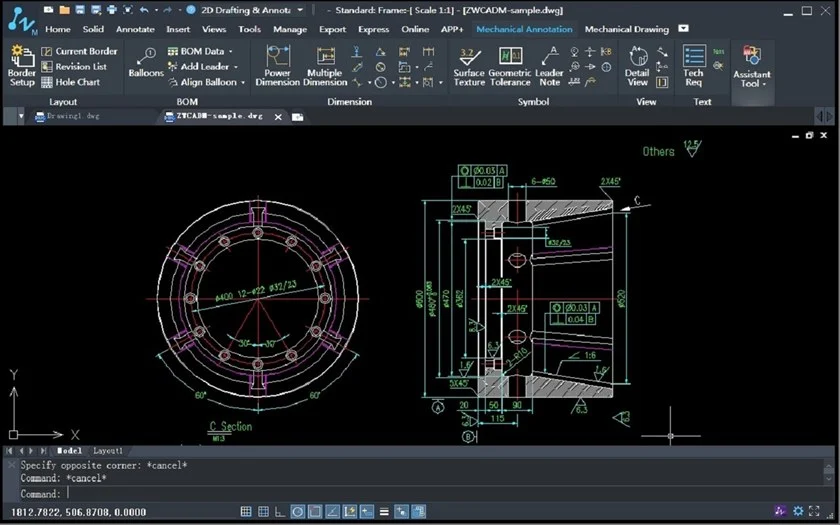Screen dimensions: 840x525
Task: Activate Power Dimension tool
Action: (x=278, y=66)
